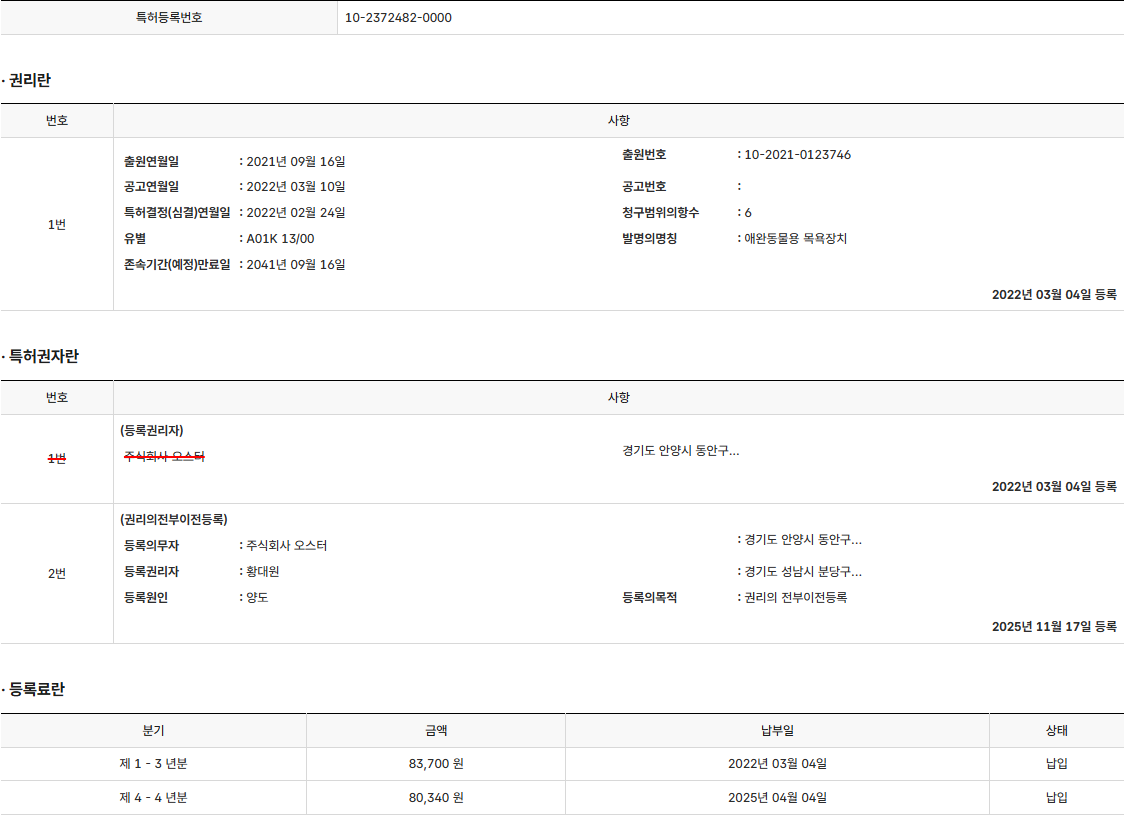Screen dimensions: 1126x816
Task: Select the 납부일 column header
Action: click(x=777, y=731)
